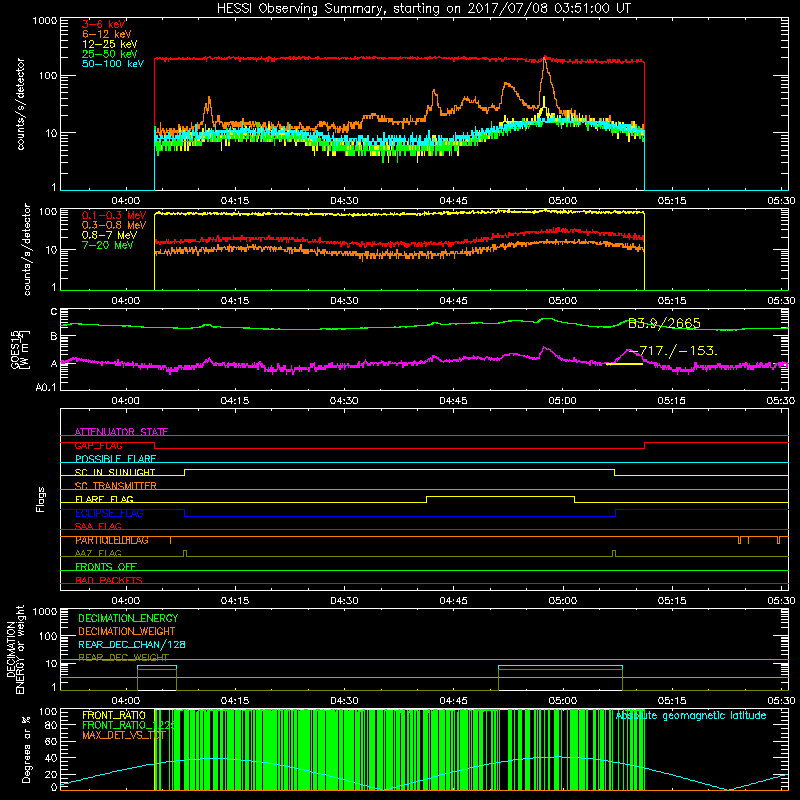Click the A0.1 tick label on GOES plot
This screenshot has height=800, width=800.
point(46,388)
